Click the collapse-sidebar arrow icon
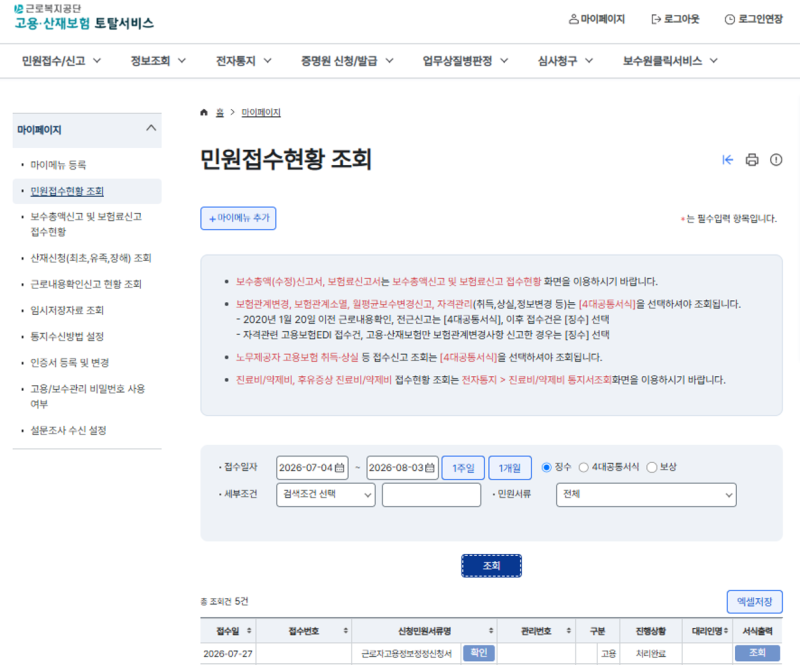 click(728, 160)
